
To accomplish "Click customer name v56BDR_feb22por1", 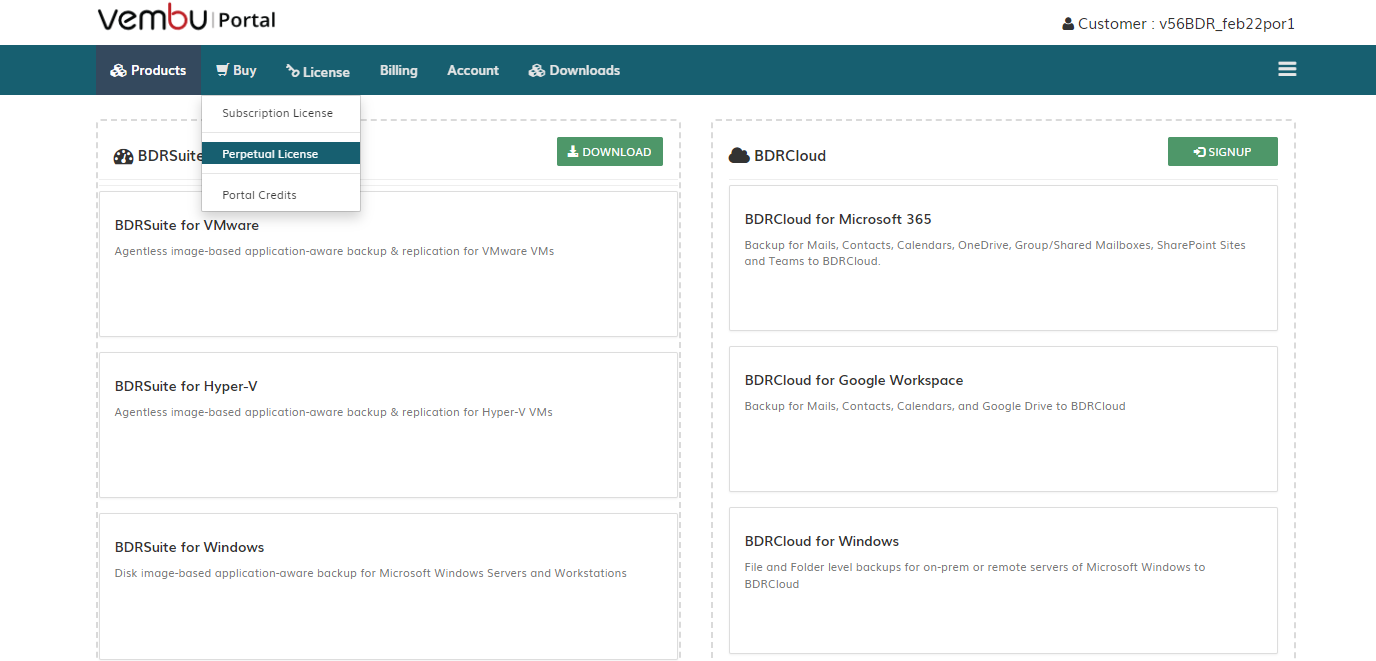I will (x=1227, y=24).
